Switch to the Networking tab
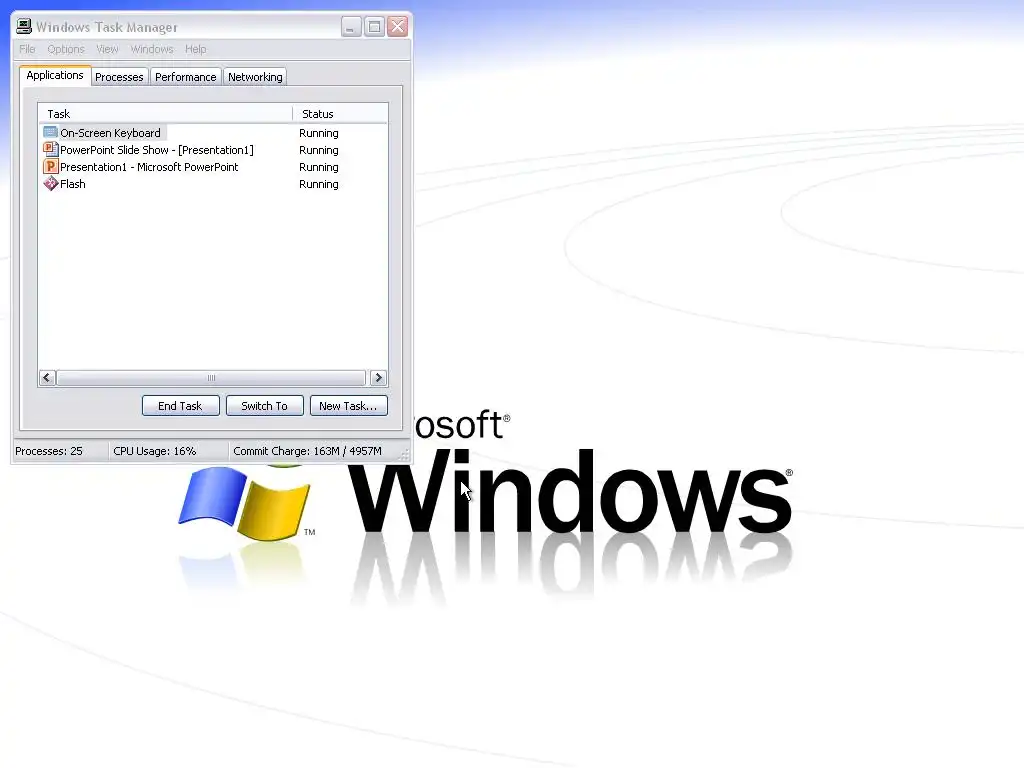This screenshot has width=1024, height=768. 255,77
